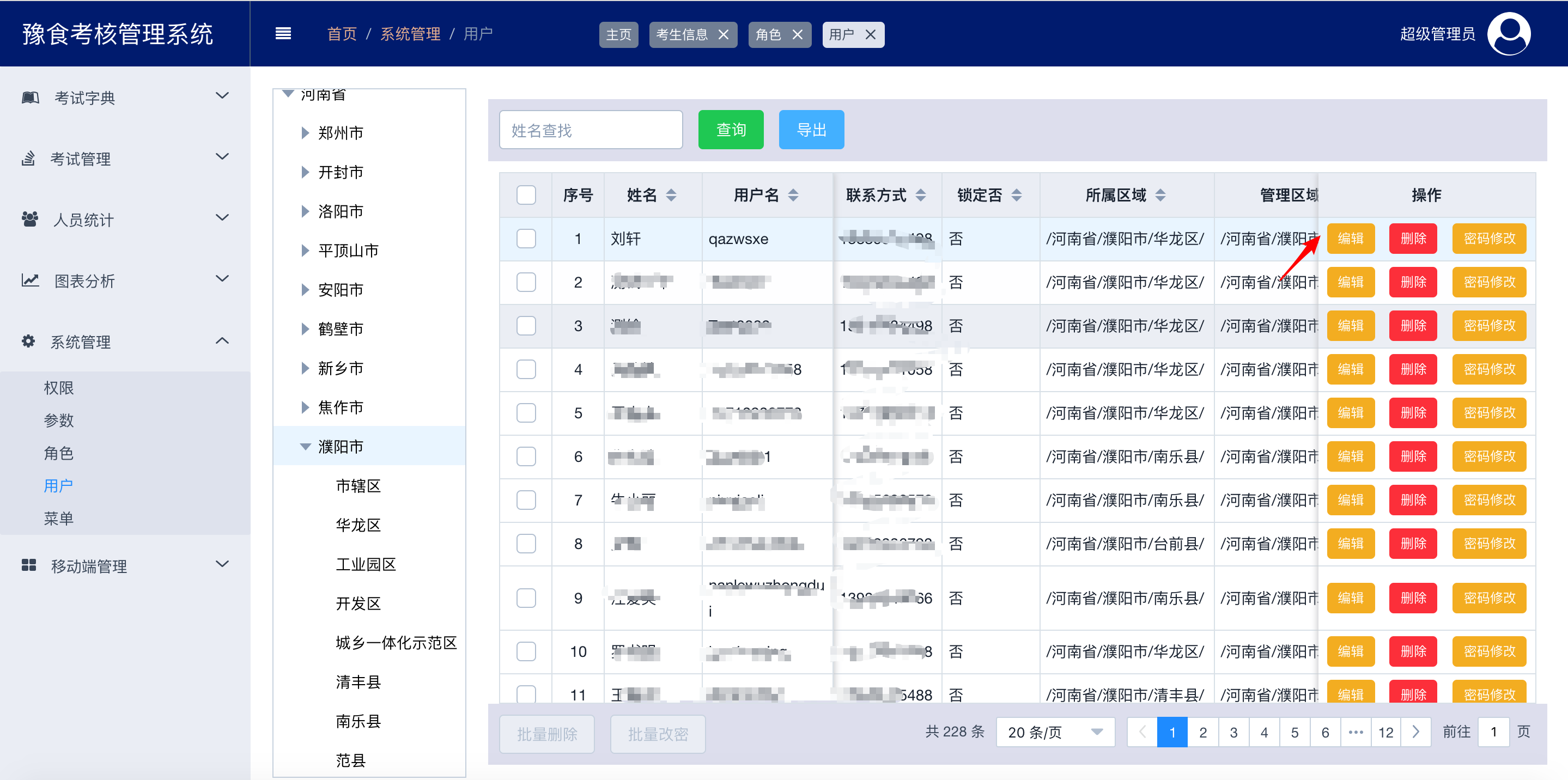The width and height of the screenshot is (1568, 780).
Task: Click 密码修改 for row 1
Action: (1489, 239)
